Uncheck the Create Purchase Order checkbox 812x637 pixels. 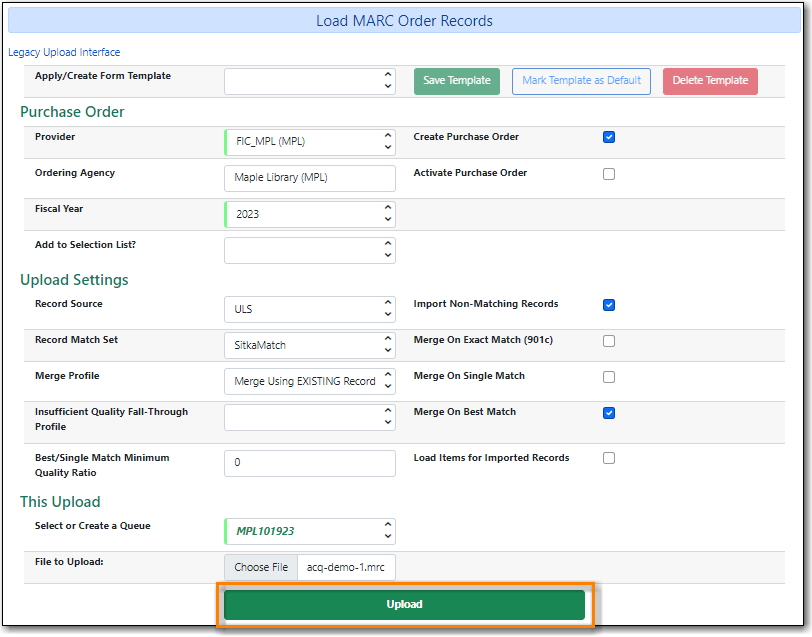[609, 137]
